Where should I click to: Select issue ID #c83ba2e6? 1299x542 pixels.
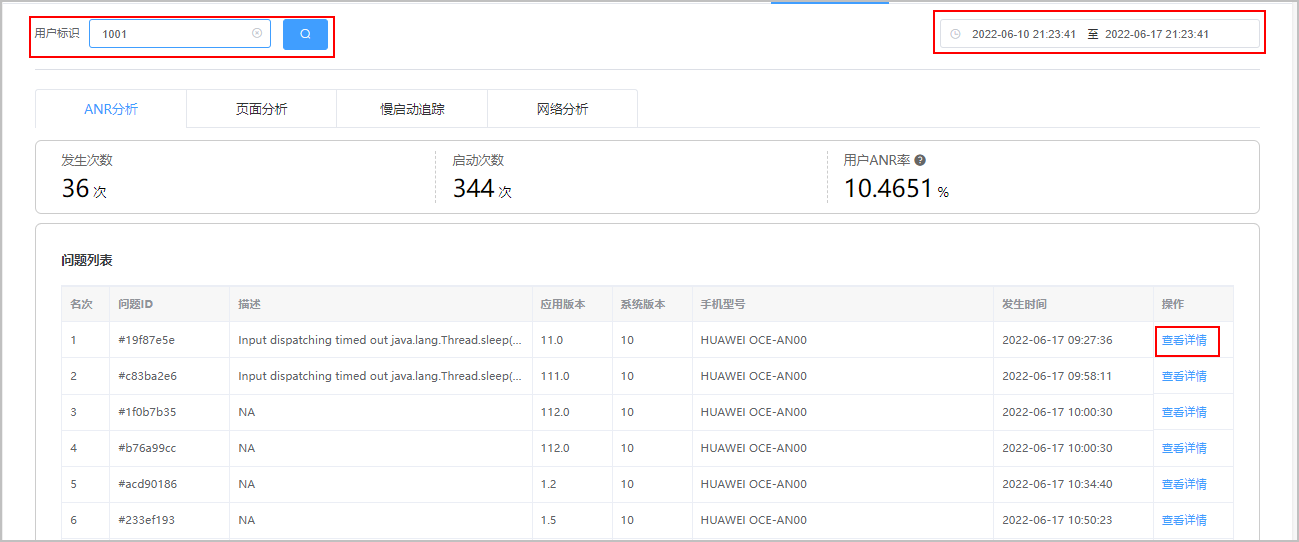147,376
